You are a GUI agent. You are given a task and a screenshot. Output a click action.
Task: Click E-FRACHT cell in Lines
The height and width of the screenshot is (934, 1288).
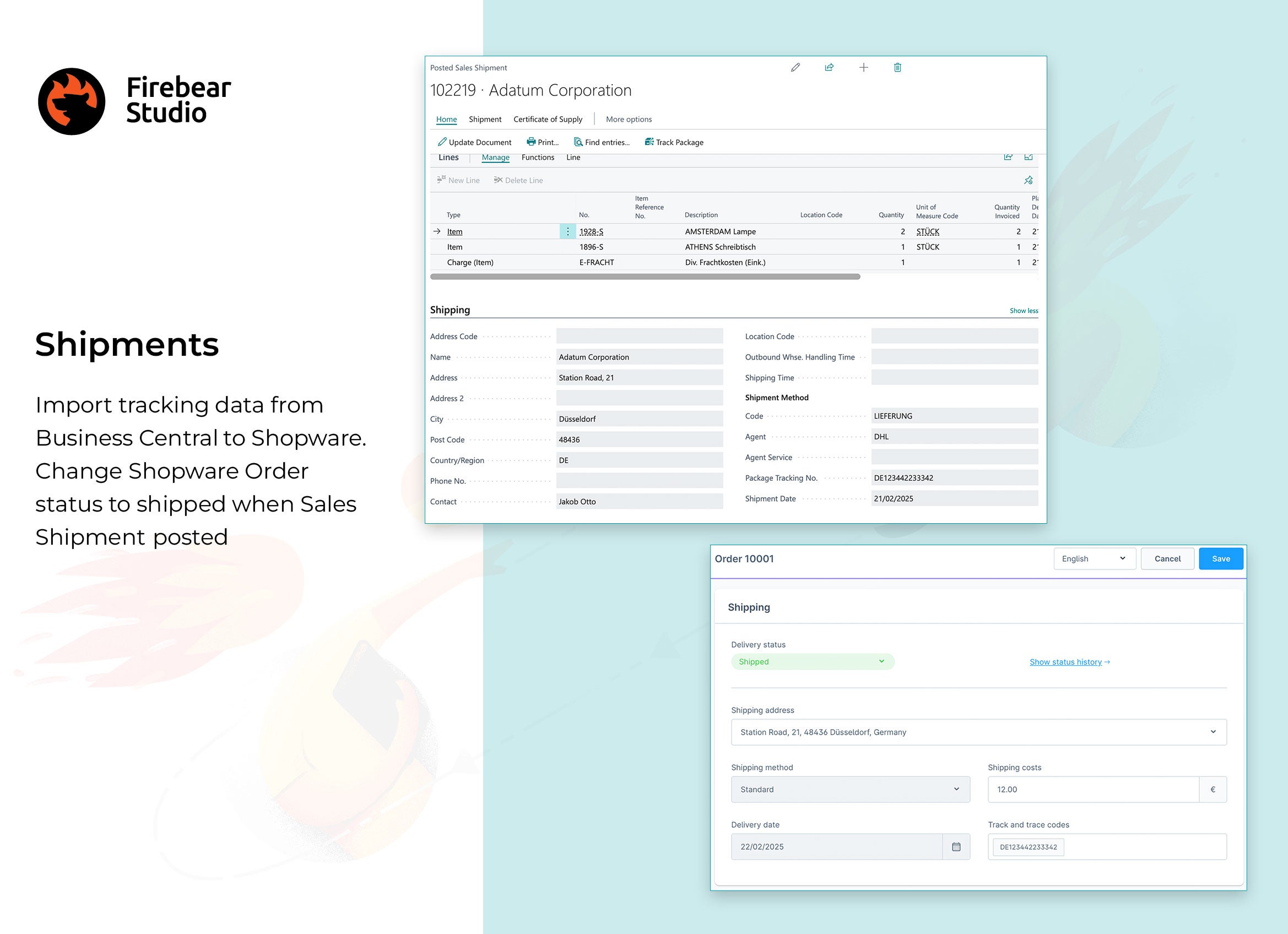[x=596, y=262]
